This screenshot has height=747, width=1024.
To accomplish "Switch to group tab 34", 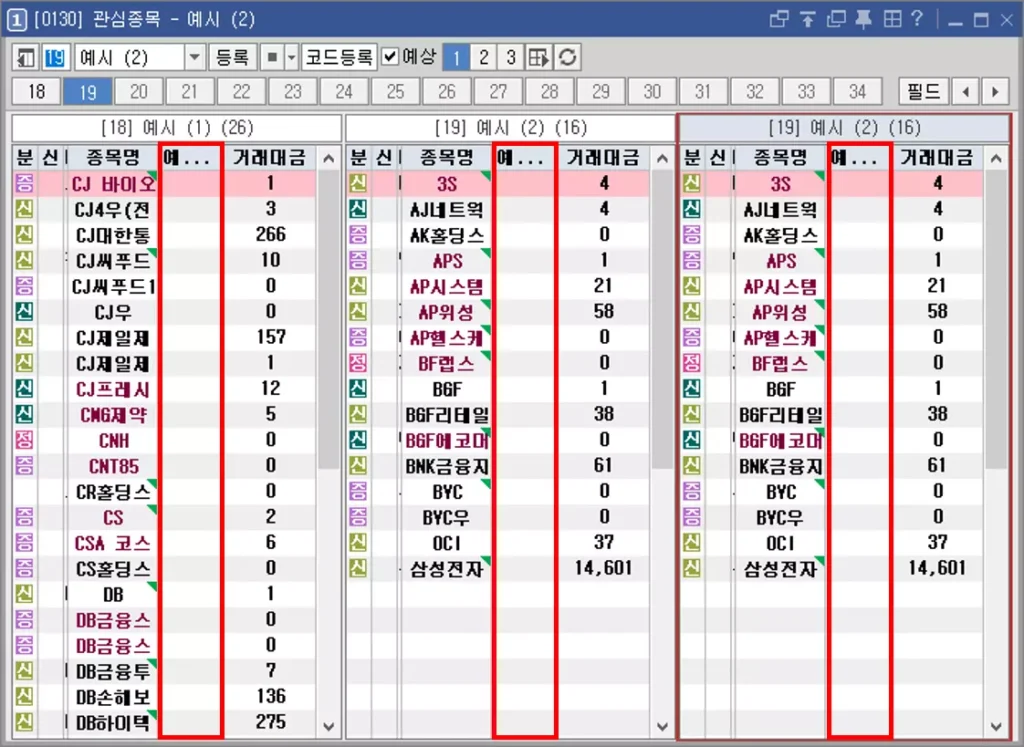I will click(x=857, y=91).
